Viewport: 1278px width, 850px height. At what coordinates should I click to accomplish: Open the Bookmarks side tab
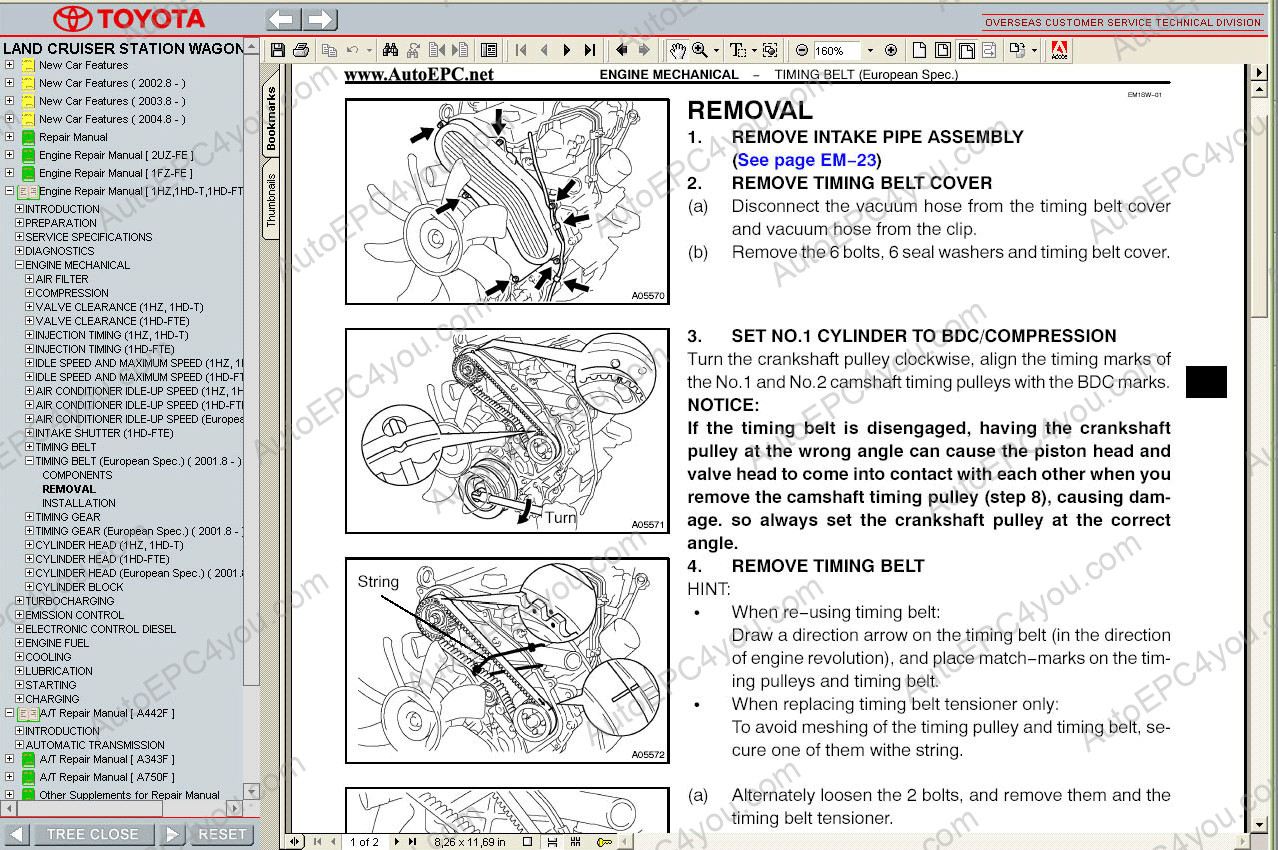tap(271, 119)
